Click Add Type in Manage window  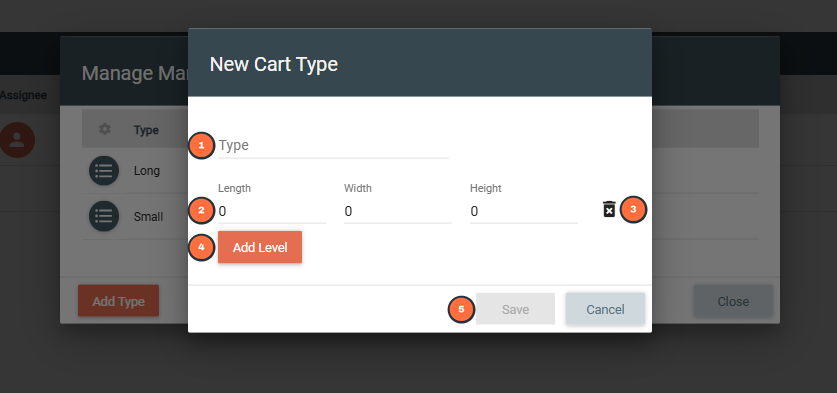coord(119,301)
